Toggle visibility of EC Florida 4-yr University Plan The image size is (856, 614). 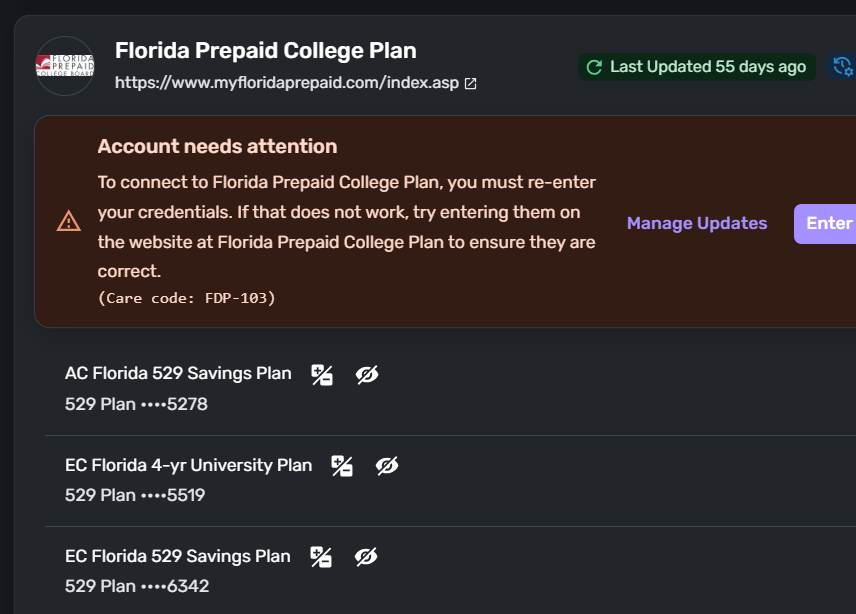[x=387, y=466]
